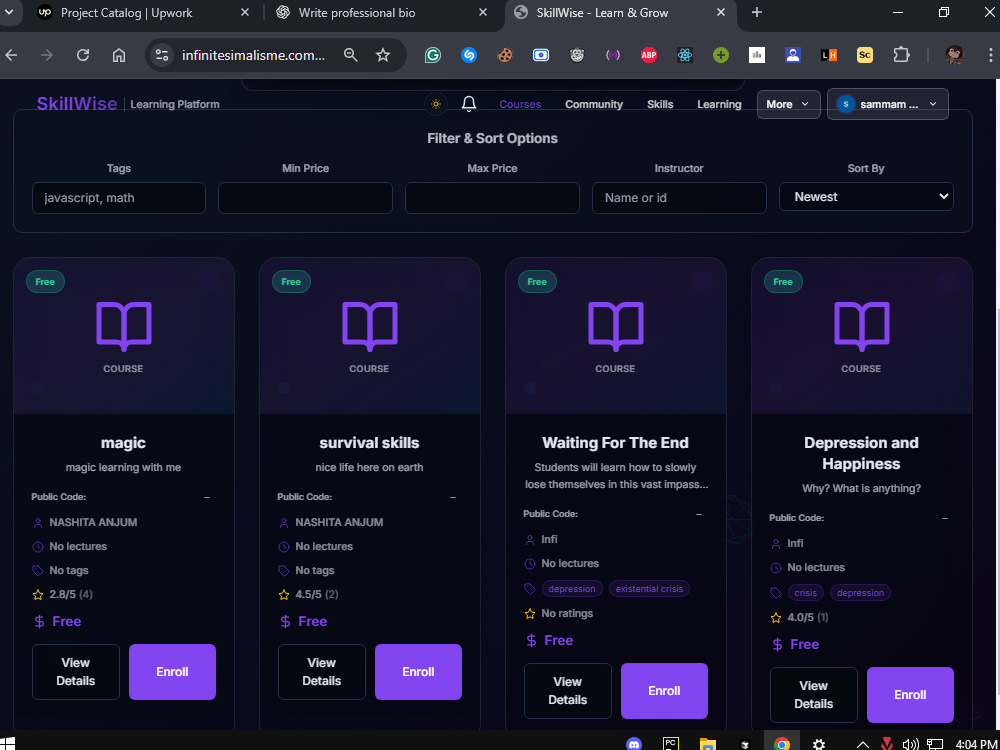Click the Discord icon in taskbar
Viewport: 1000px width, 750px height.
click(x=634, y=743)
